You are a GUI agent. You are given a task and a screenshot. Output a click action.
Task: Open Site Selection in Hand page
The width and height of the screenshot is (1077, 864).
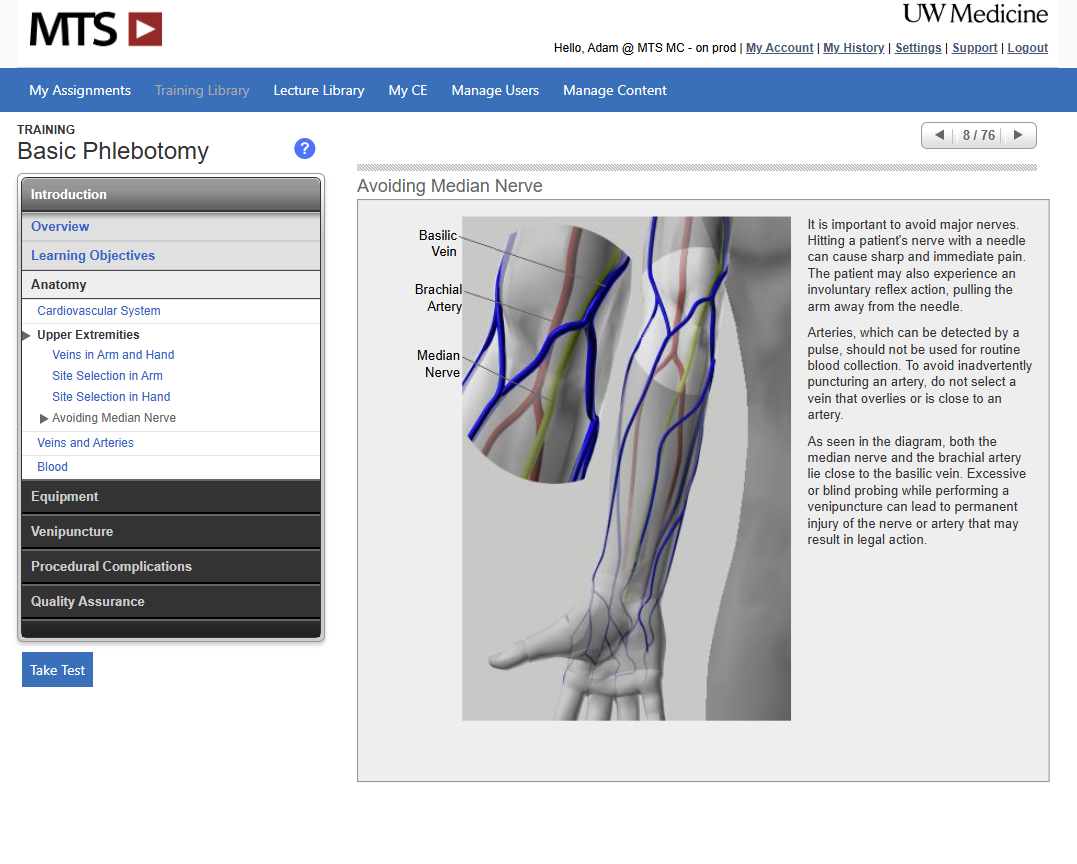coord(111,397)
